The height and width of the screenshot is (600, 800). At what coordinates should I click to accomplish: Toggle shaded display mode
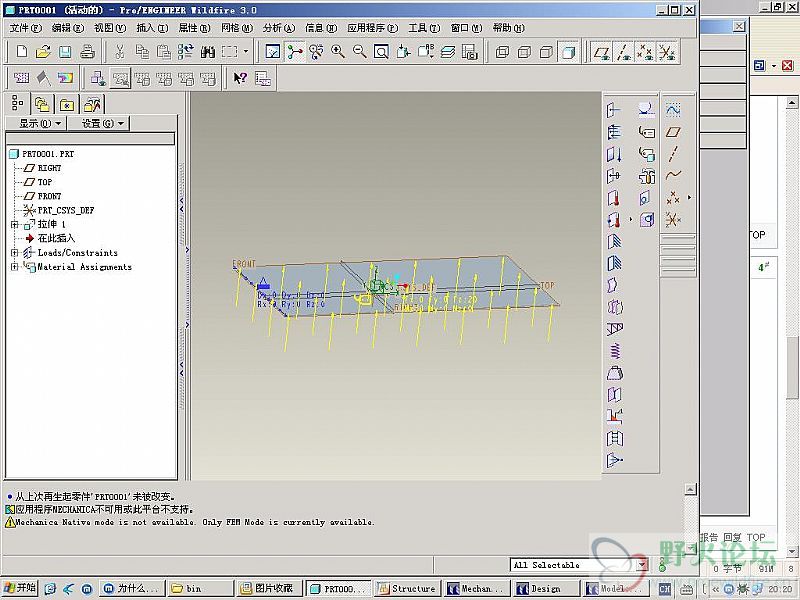[568, 52]
